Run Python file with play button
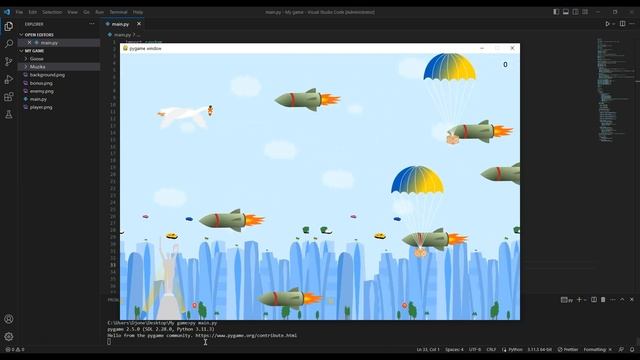640x360 pixels. pyautogui.click(x=607, y=24)
